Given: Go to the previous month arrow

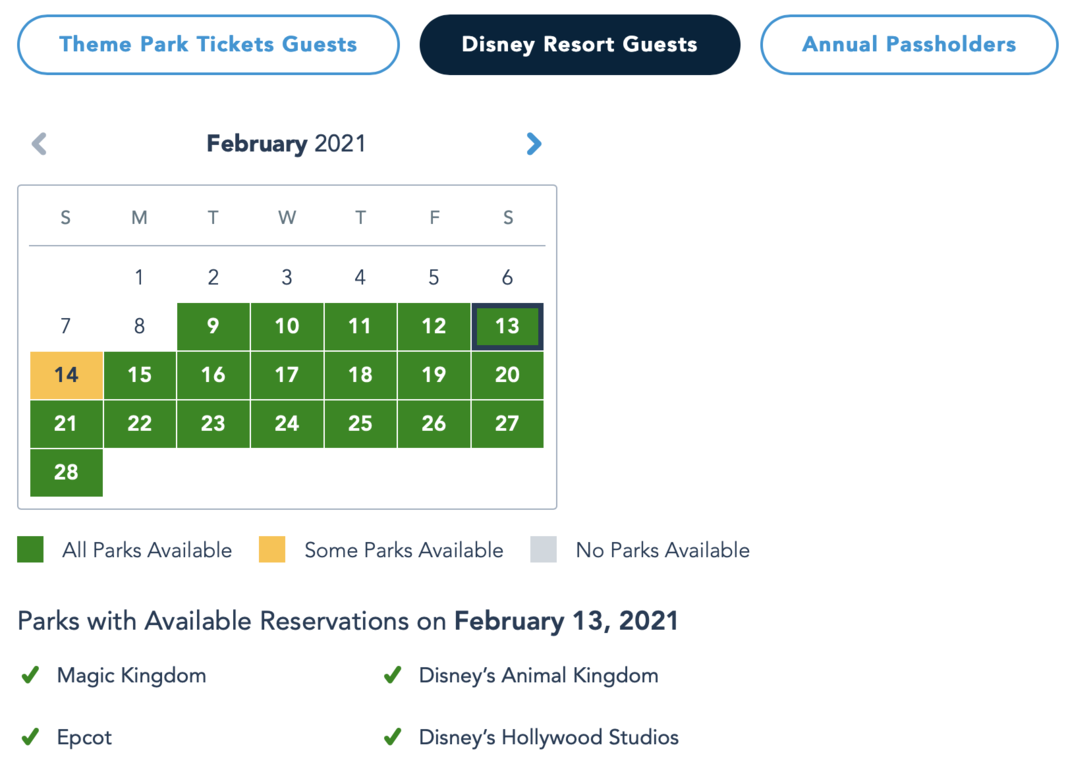Looking at the screenshot, I should (39, 144).
